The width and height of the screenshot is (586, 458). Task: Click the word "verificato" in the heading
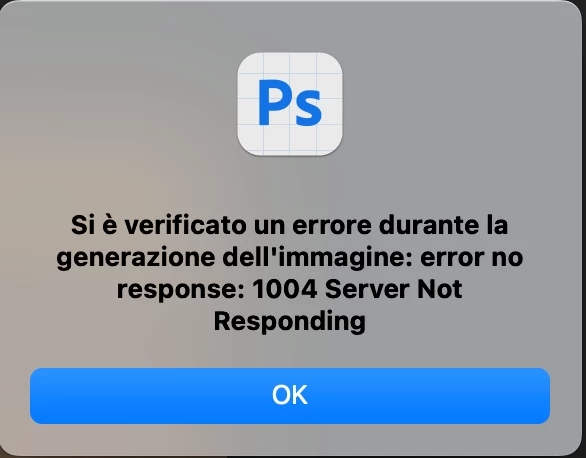(185, 225)
